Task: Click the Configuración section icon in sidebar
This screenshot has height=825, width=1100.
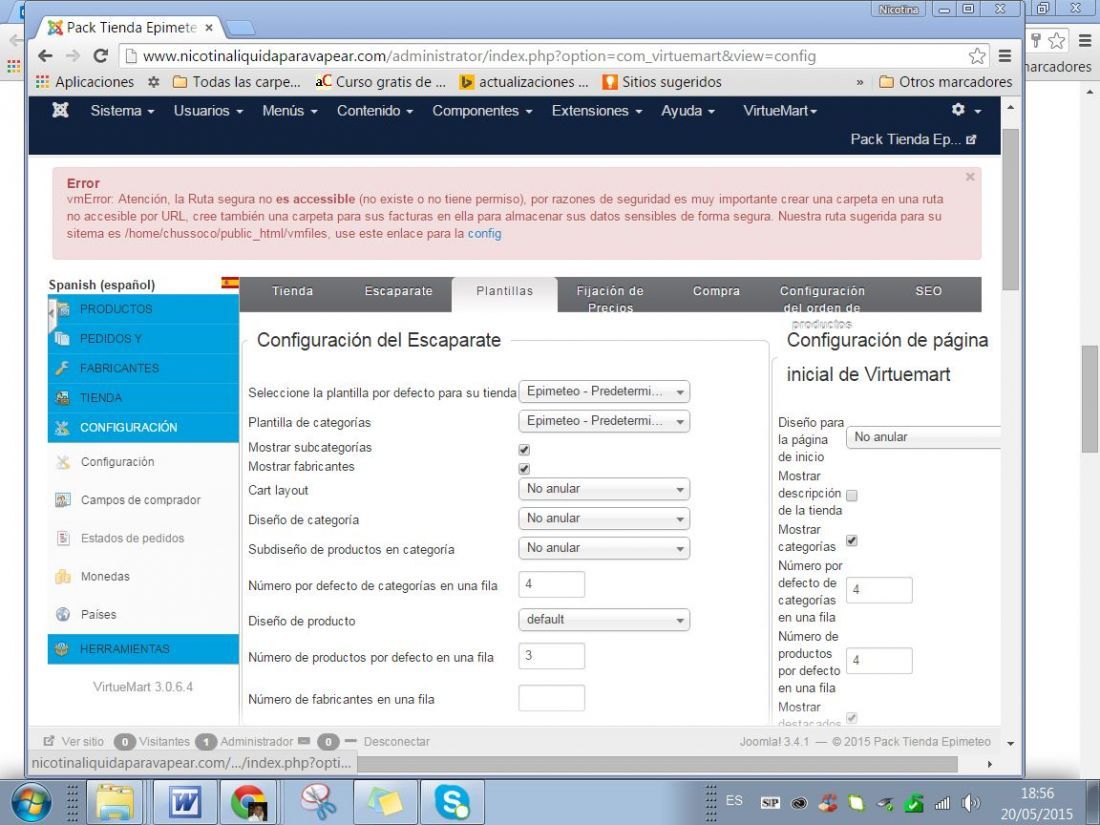Action: (x=62, y=427)
